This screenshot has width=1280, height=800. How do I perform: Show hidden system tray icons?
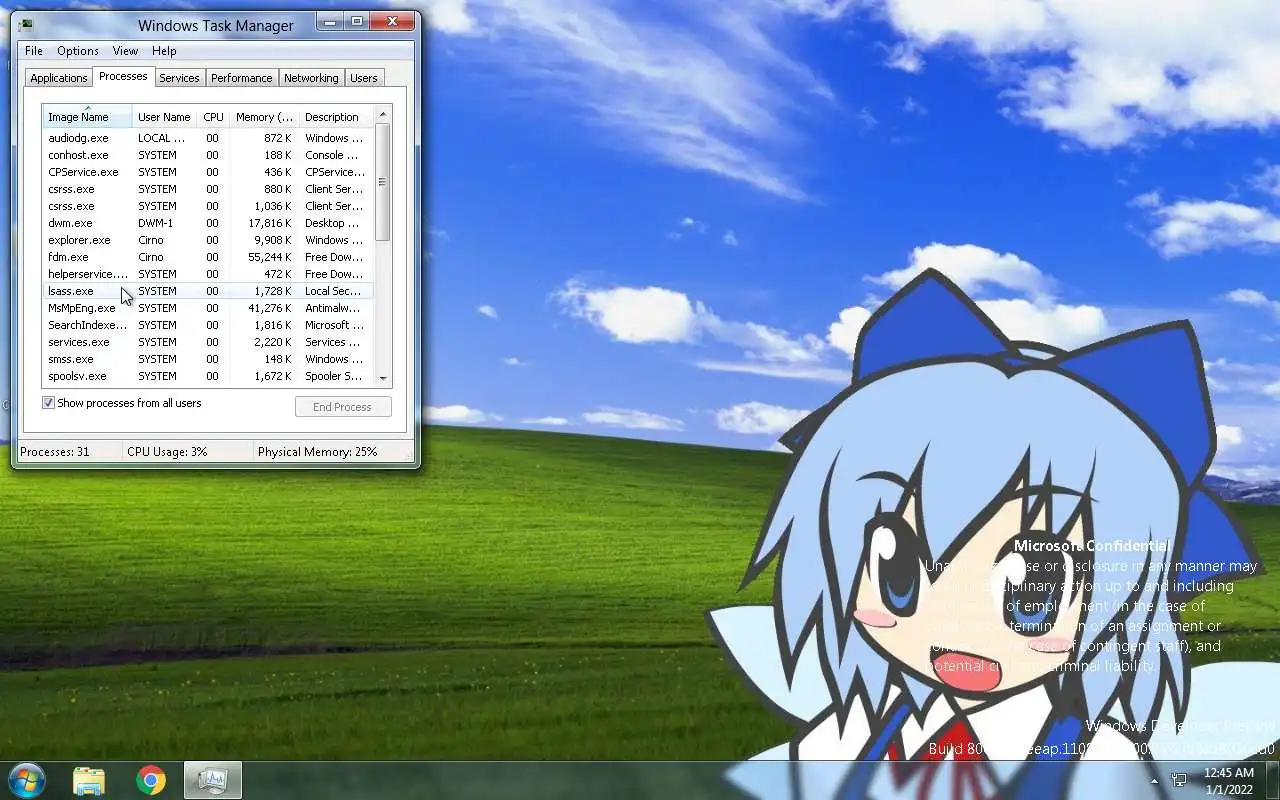pos(1154,781)
